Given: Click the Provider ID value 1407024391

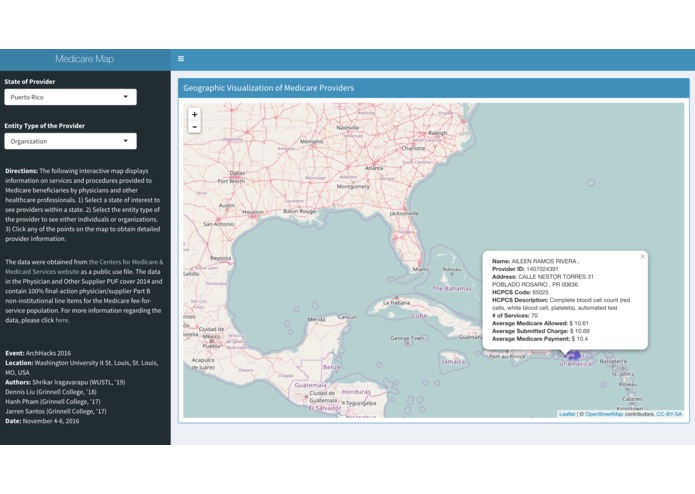Looking at the screenshot, I should coord(542,269).
